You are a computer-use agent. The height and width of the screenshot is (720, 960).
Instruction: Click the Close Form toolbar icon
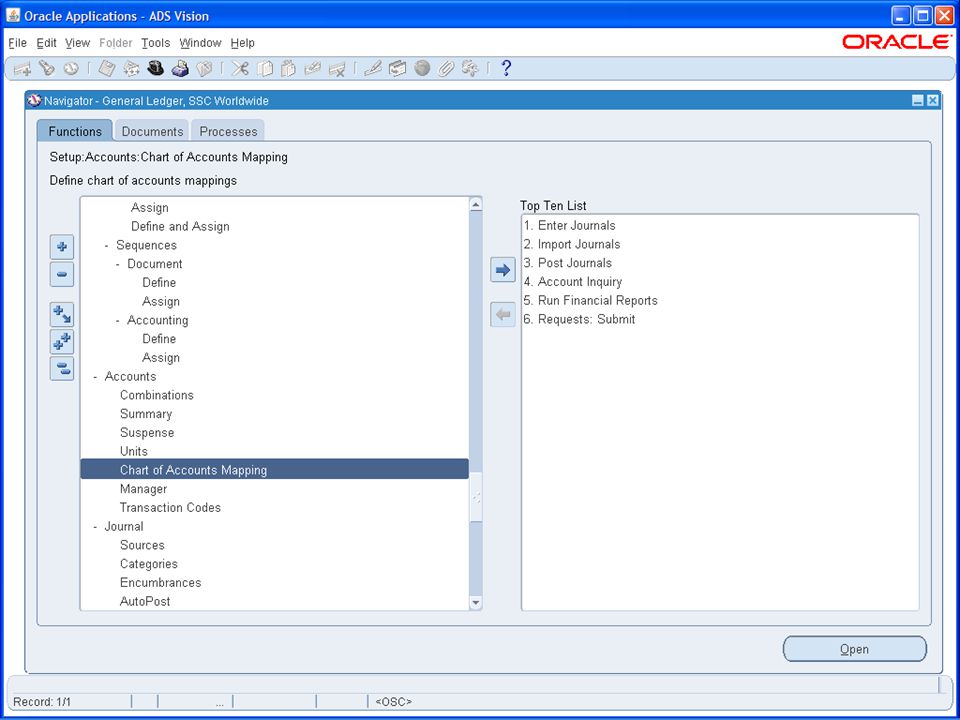click(204, 69)
